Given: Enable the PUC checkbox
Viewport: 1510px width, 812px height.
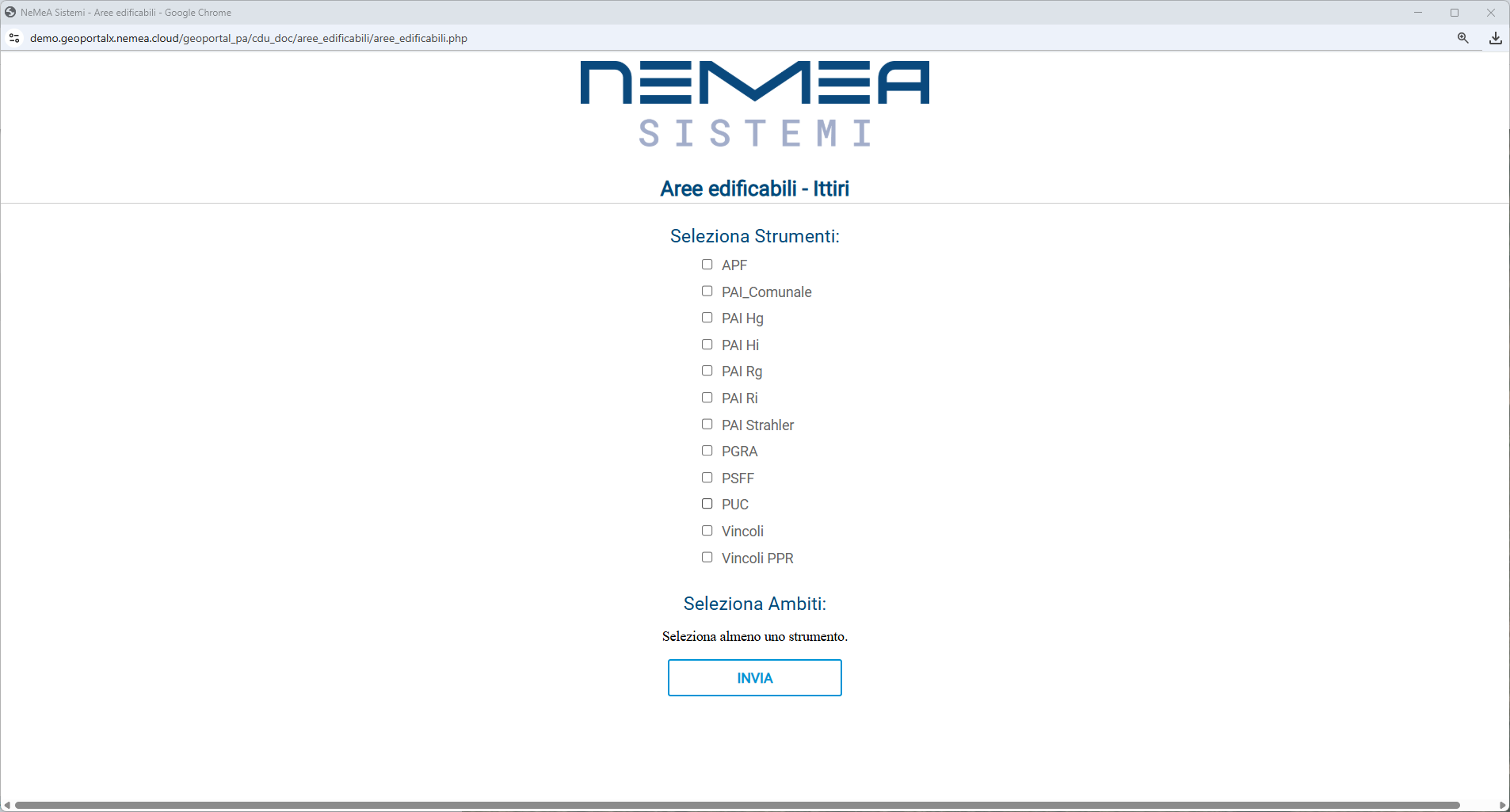Looking at the screenshot, I should coord(707,504).
